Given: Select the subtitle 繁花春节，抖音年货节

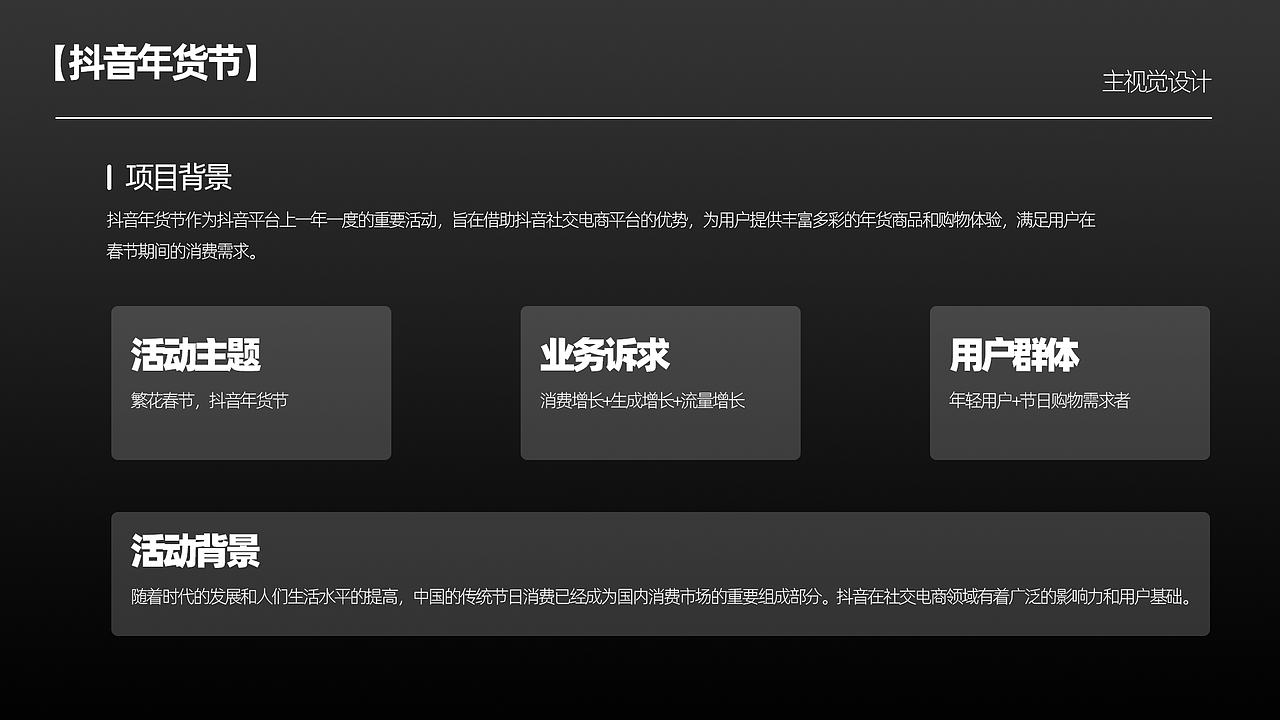Looking at the screenshot, I should (x=207, y=400).
